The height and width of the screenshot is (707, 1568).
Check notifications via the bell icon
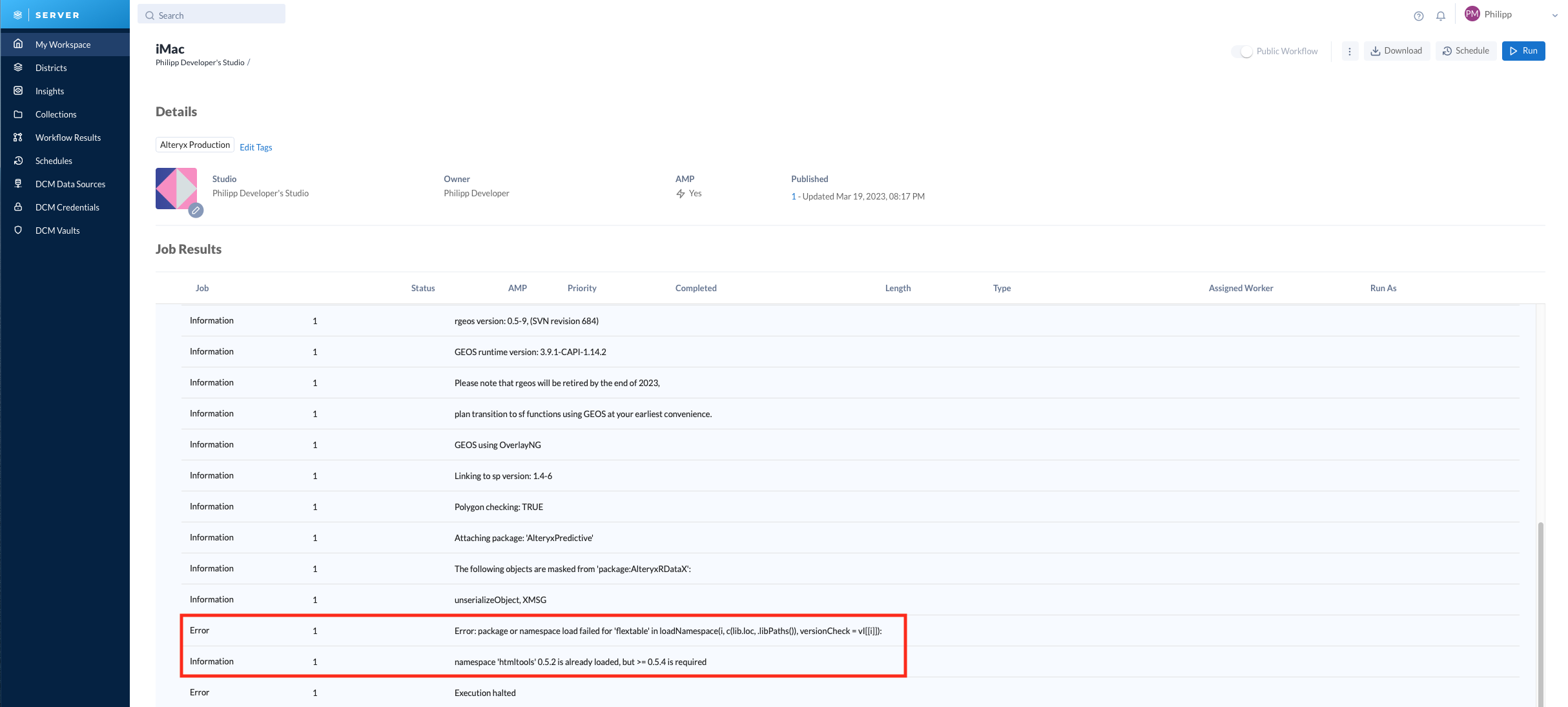click(x=1440, y=15)
